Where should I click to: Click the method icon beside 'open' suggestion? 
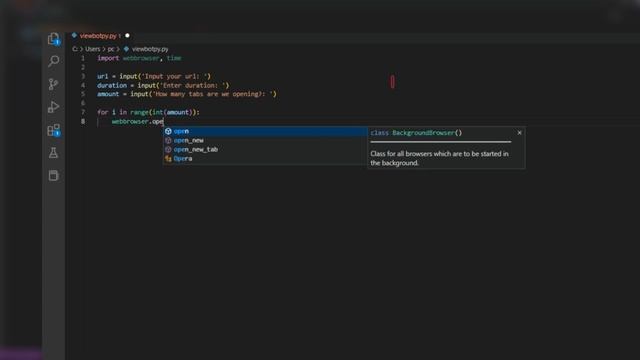[x=168, y=131]
